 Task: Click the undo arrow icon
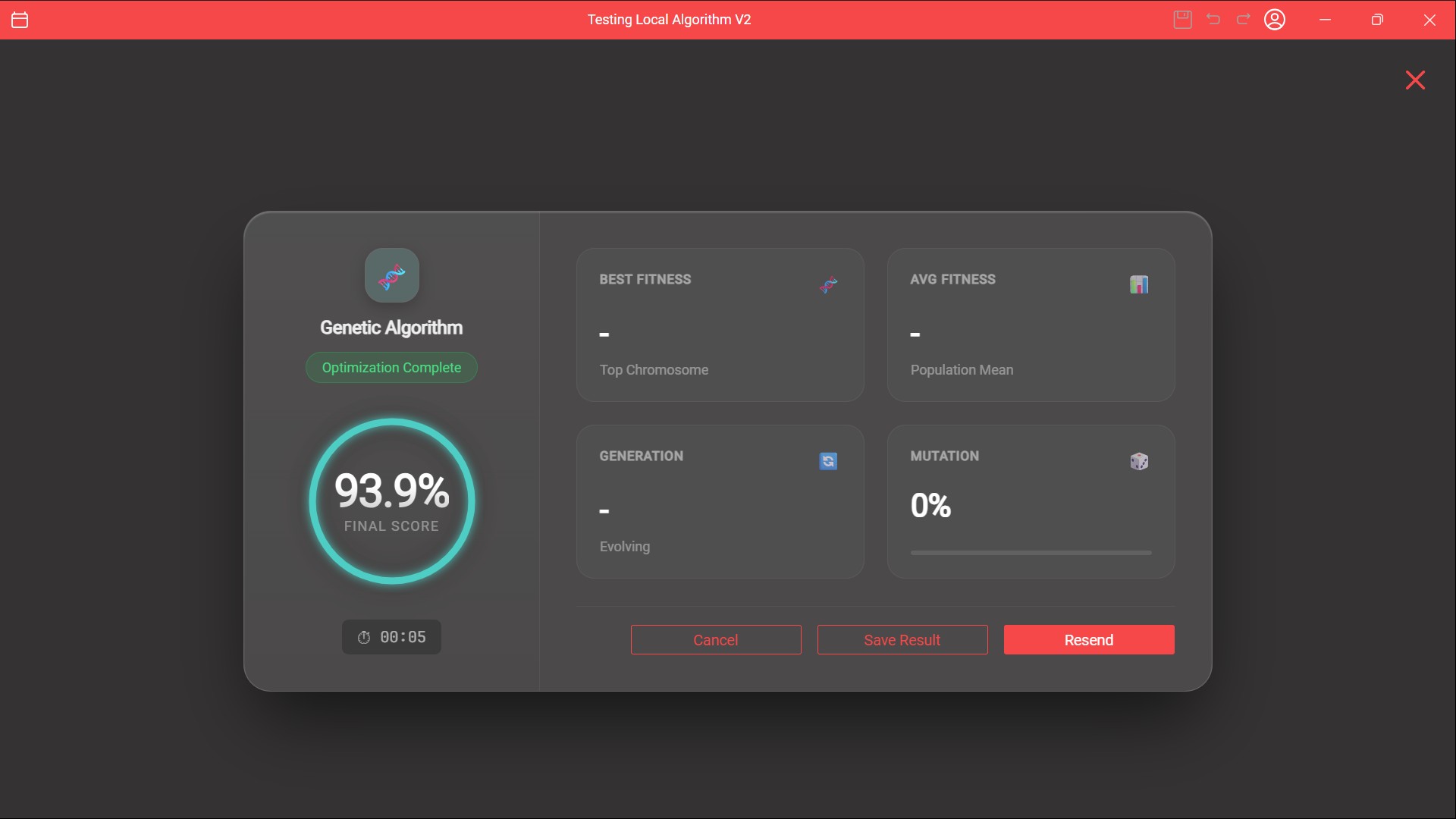click(x=1213, y=20)
